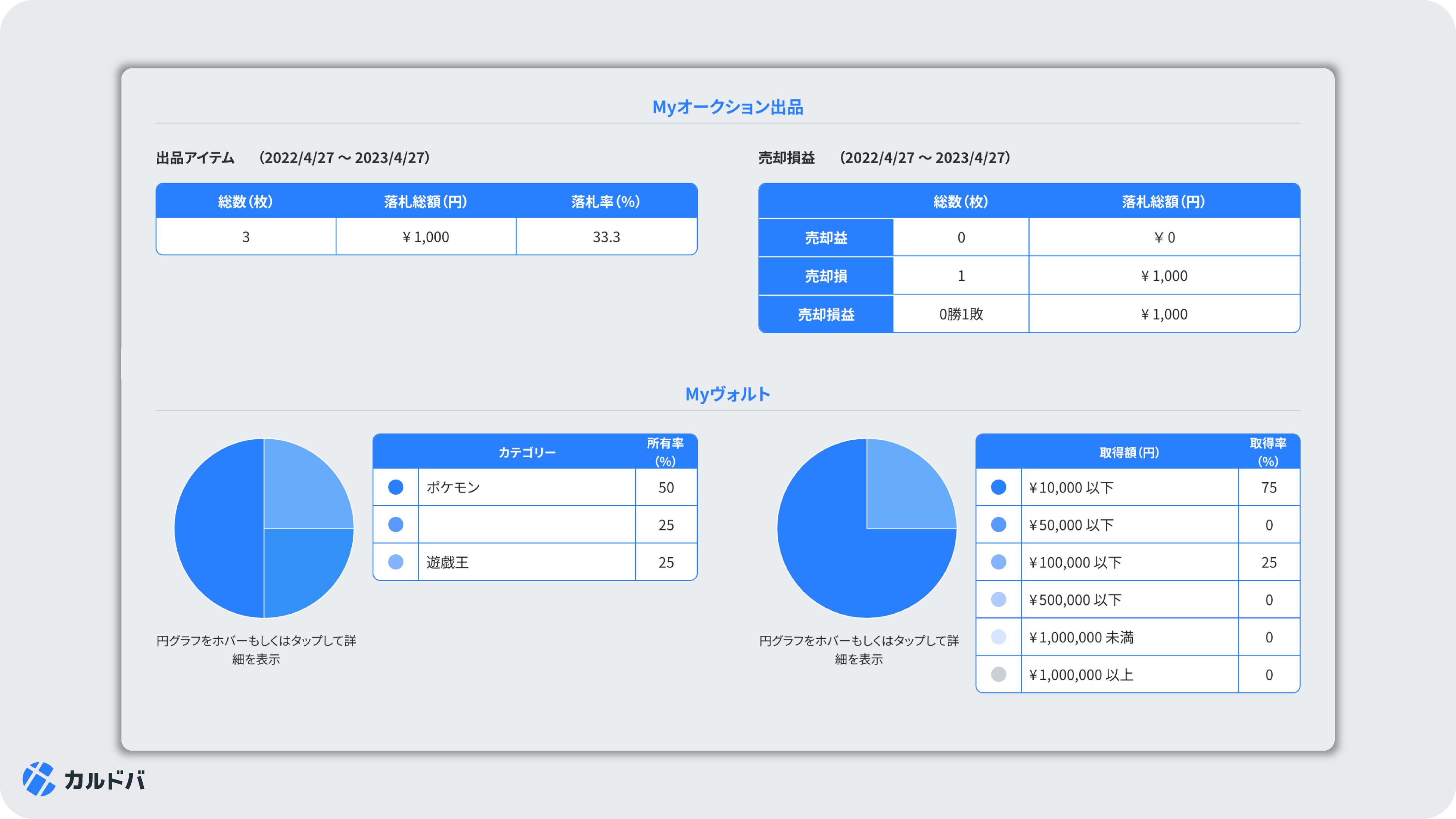Click the ¥50,000 以下 legend dot
This screenshot has height=819, width=1456.
[999, 524]
